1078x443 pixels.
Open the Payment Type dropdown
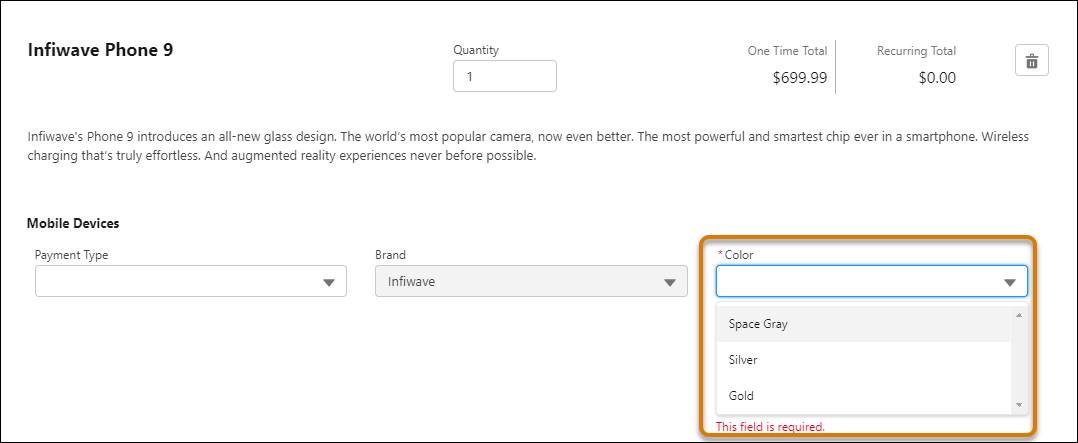pyautogui.click(x=190, y=281)
